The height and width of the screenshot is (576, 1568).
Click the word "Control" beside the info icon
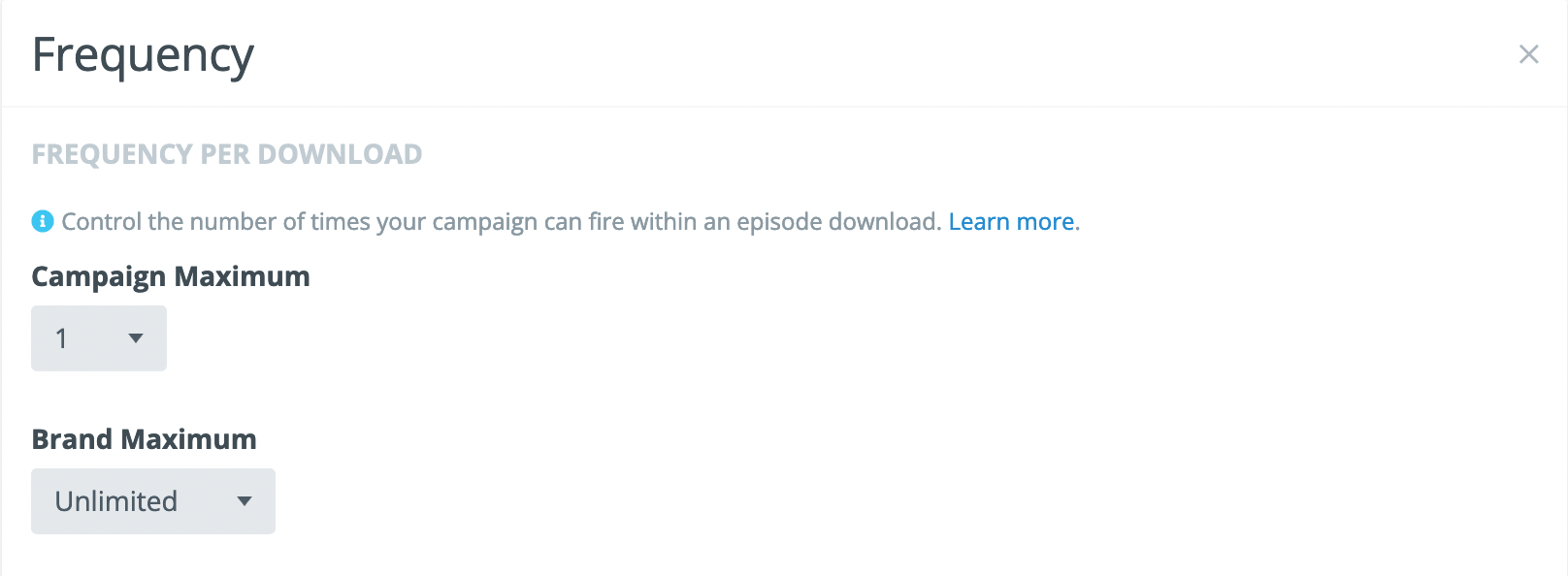[102, 222]
